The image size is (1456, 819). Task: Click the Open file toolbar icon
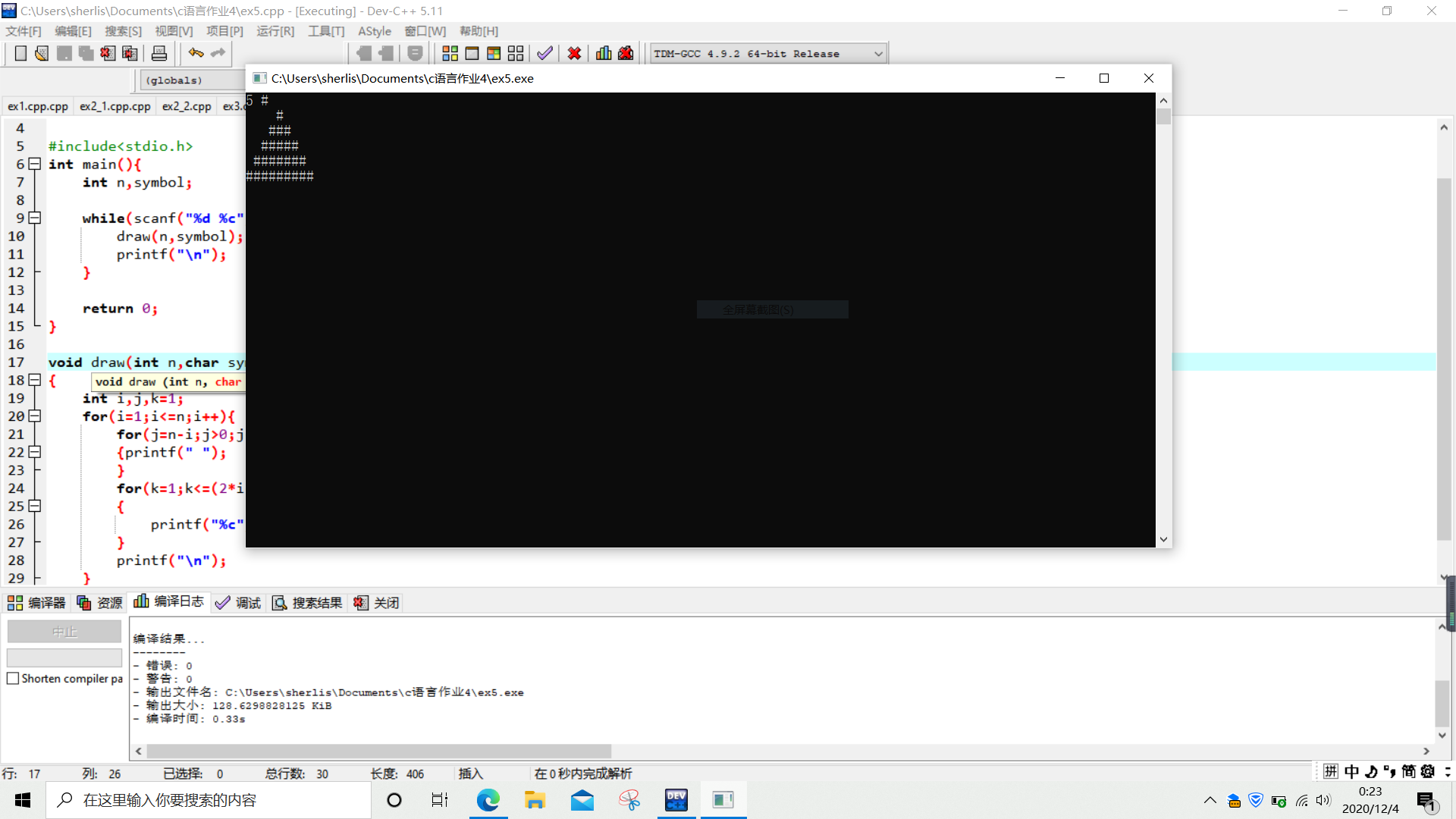pyautogui.click(x=42, y=53)
